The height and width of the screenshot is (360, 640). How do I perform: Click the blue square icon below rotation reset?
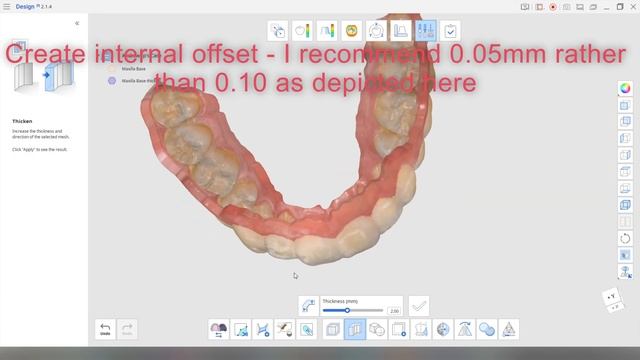tap(625, 255)
